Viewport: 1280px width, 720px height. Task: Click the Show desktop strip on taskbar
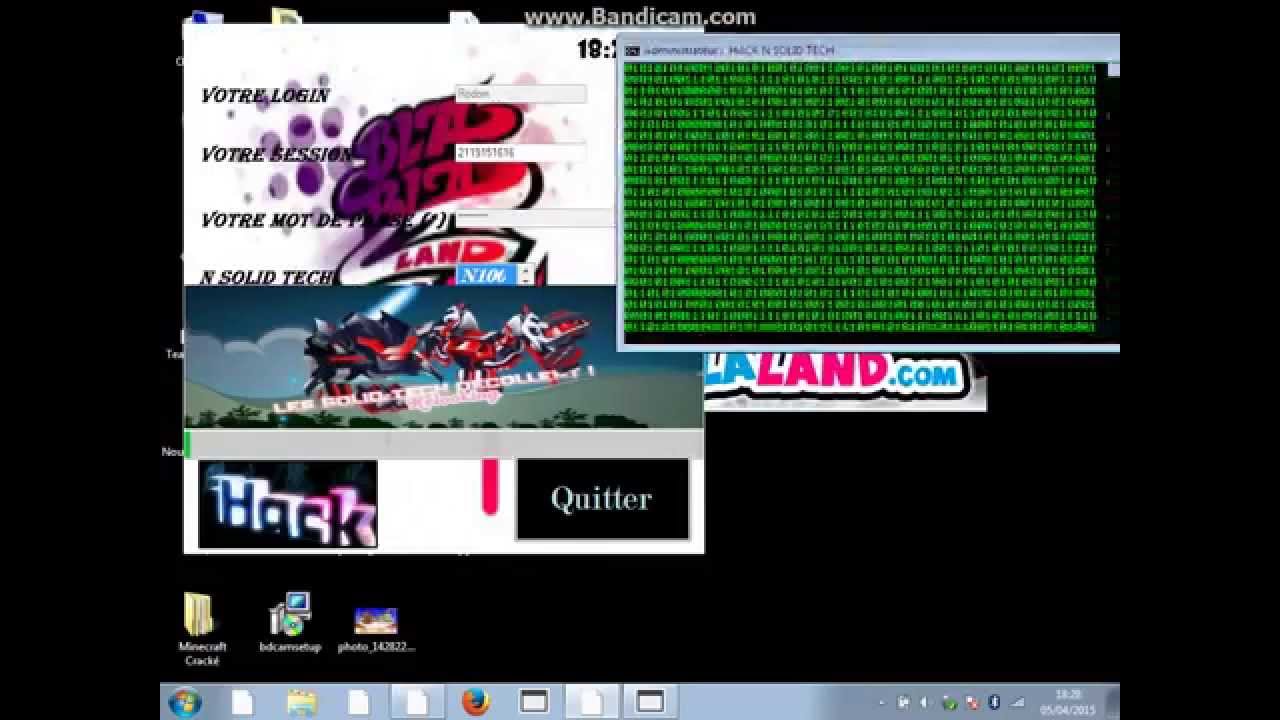[1114, 702]
